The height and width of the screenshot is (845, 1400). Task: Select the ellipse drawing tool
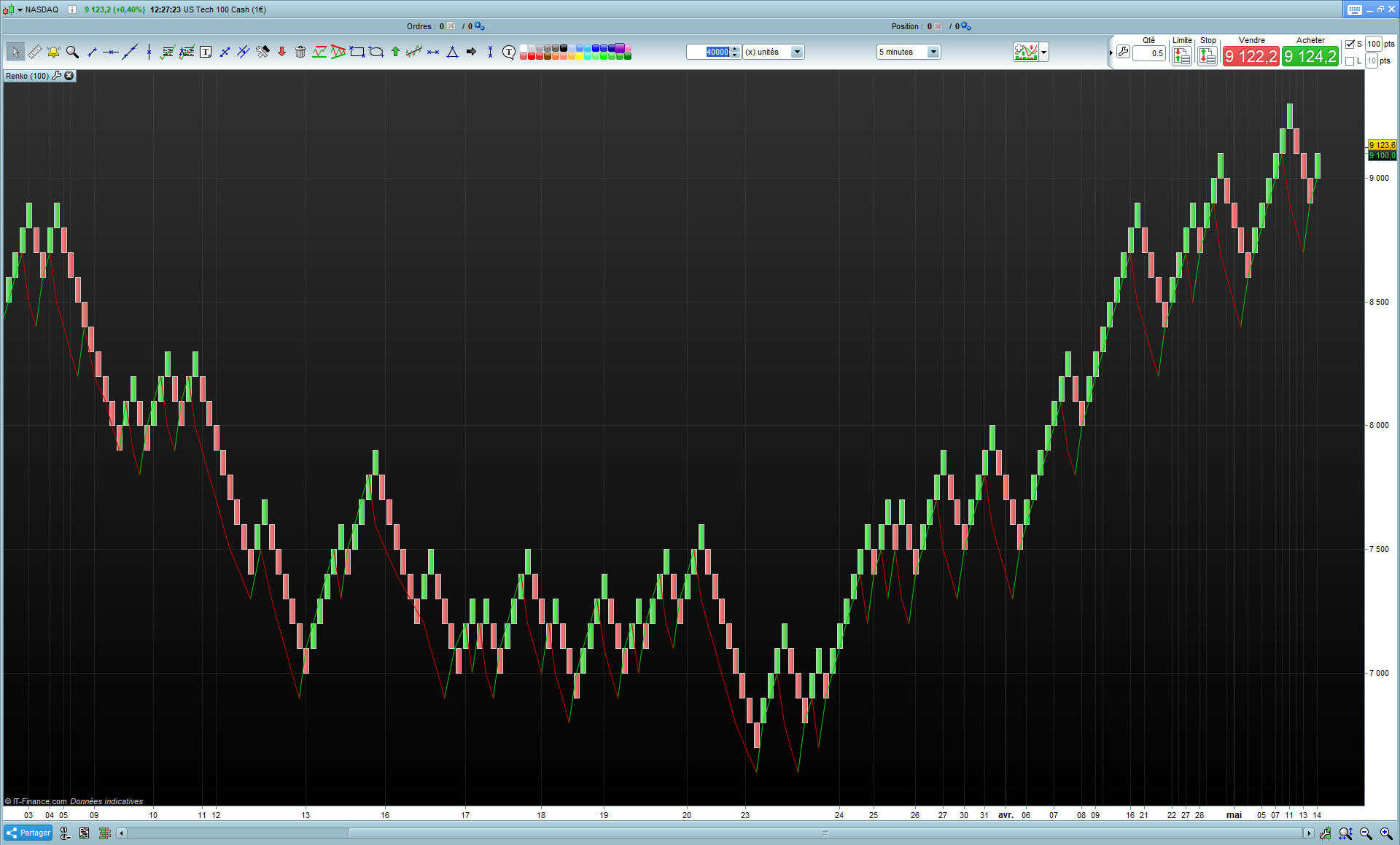376,52
